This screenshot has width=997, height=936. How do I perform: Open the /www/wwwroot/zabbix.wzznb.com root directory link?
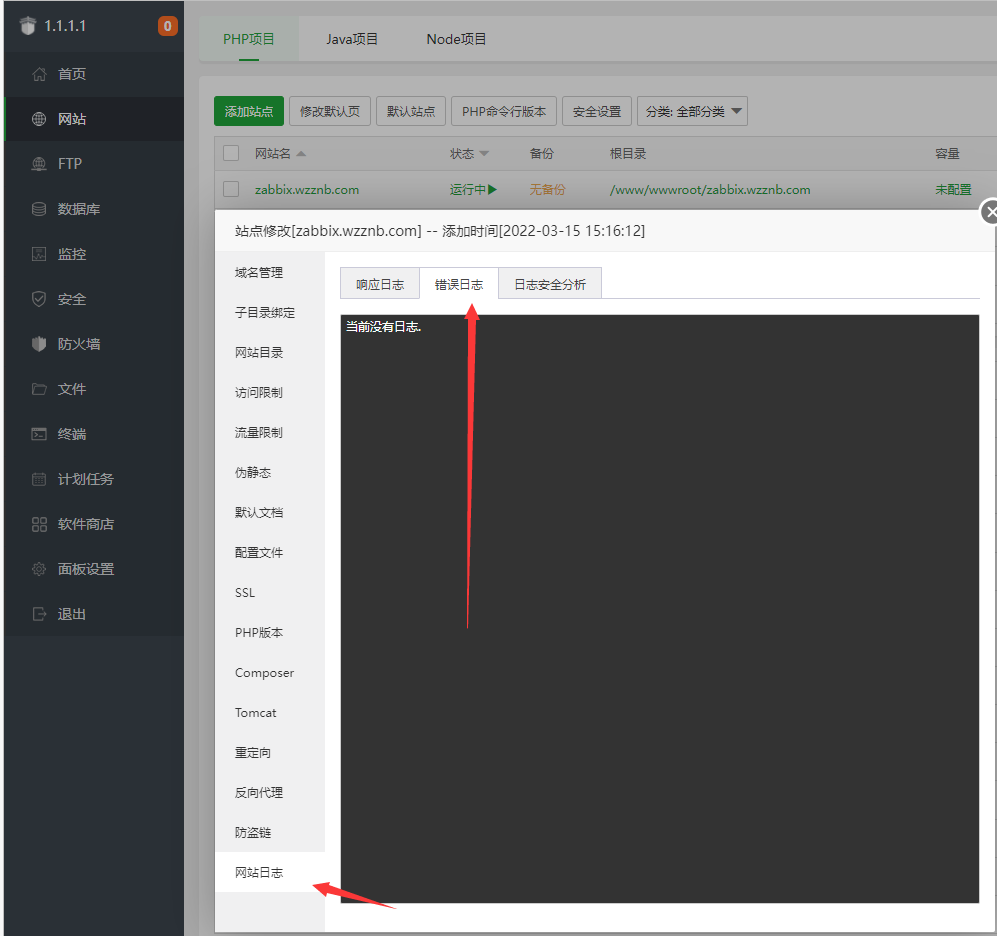[710, 189]
